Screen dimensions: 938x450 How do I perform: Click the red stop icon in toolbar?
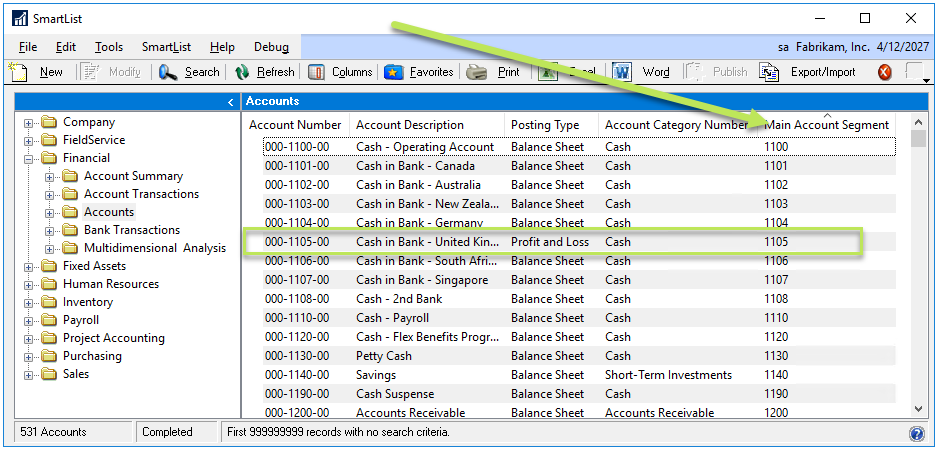(885, 72)
